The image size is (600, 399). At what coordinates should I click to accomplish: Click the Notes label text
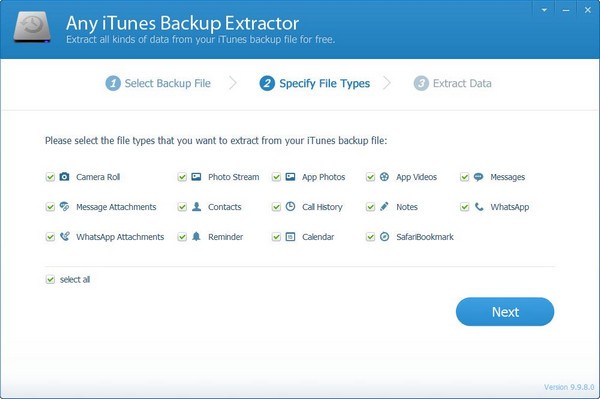point(407,207)
